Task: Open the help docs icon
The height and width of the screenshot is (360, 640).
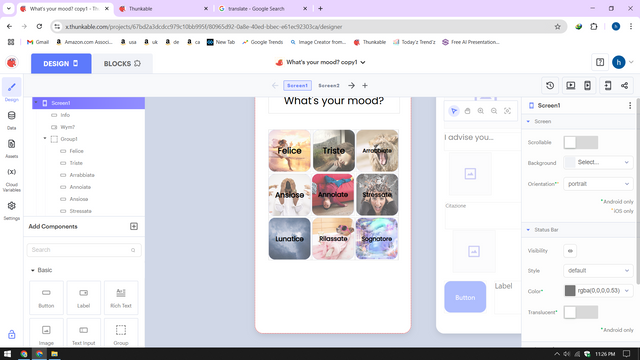Action: pyautogui.click(x=600, y=62)
